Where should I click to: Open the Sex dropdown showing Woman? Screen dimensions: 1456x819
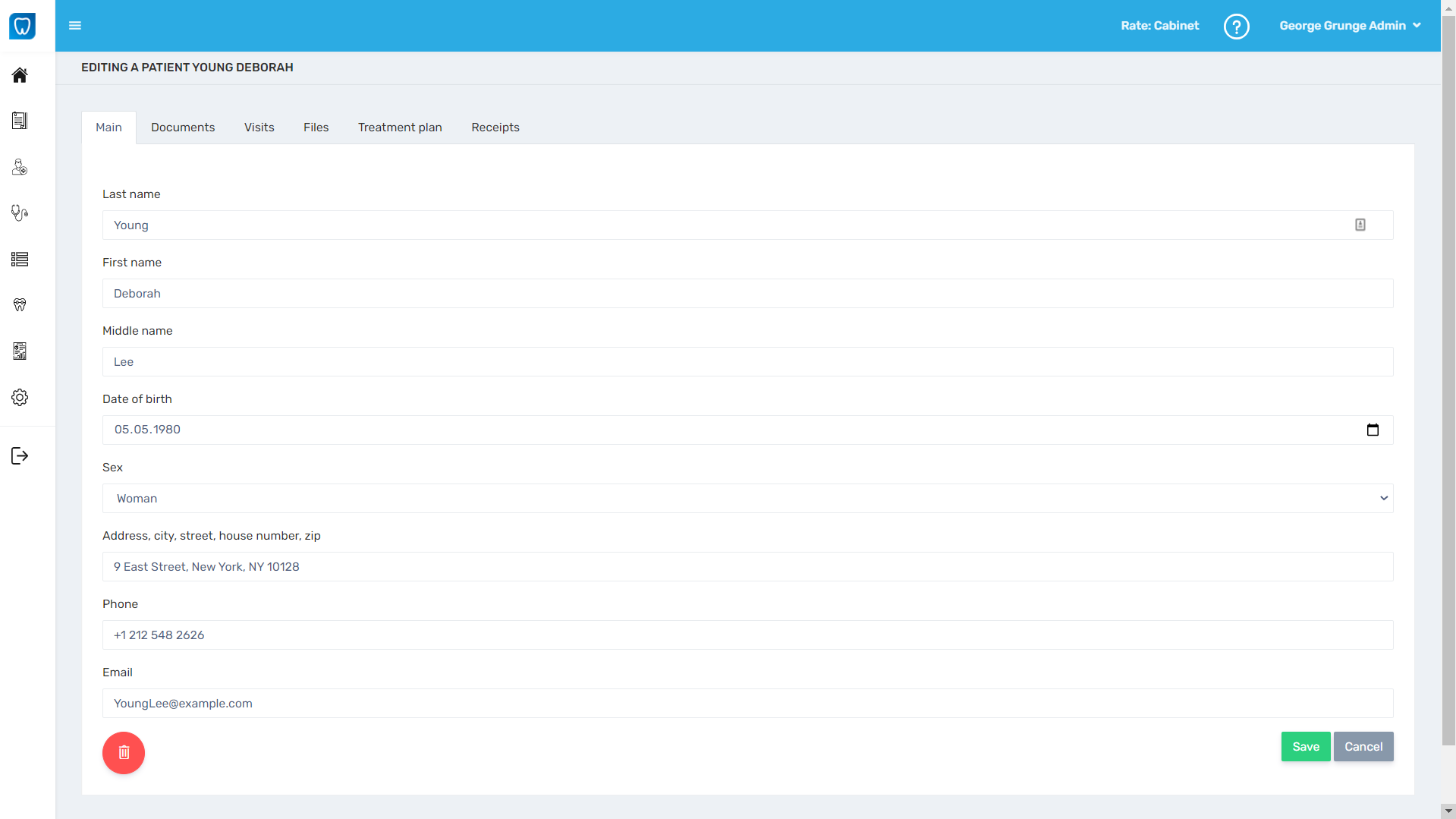747,498
